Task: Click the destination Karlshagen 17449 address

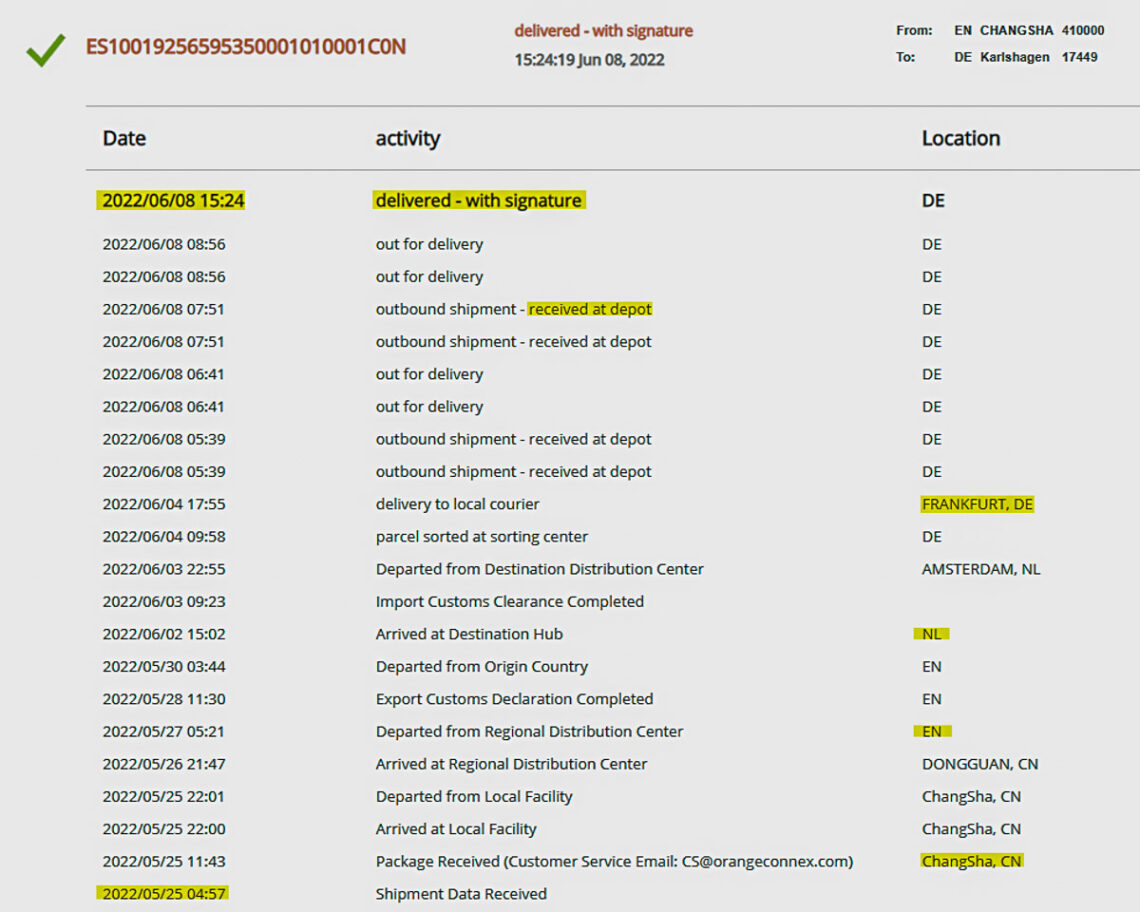Action: pyautogui.click(x=1038, y=58)
